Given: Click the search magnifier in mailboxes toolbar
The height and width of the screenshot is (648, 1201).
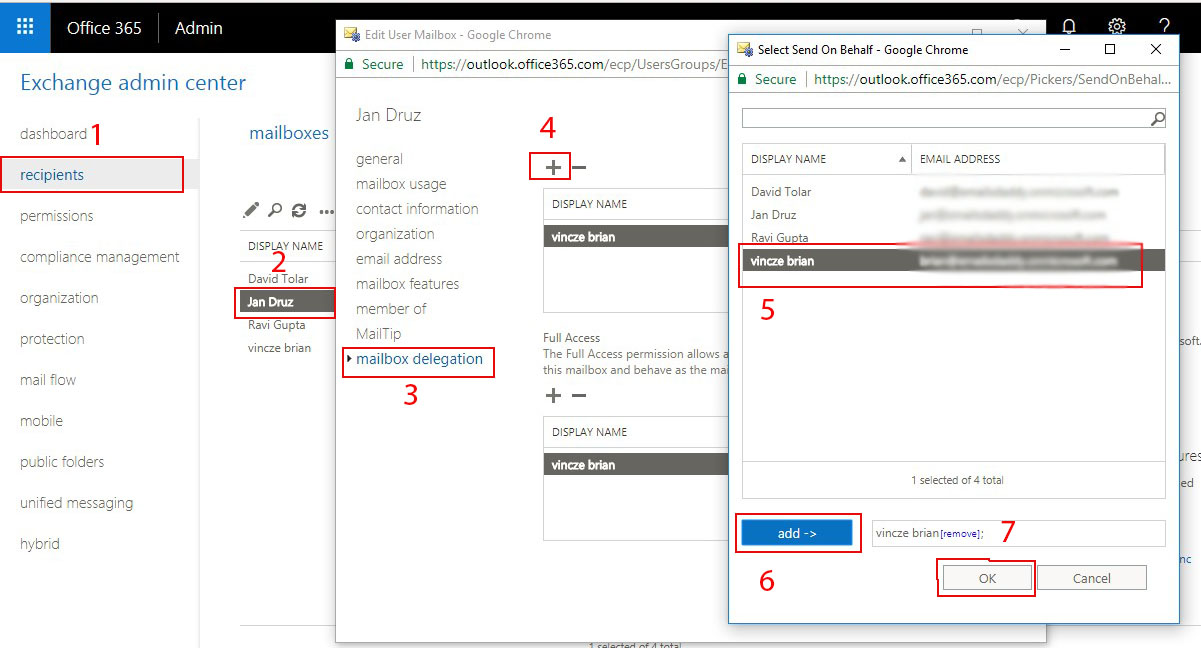Looking at the screenshot, I should point(275,211).
